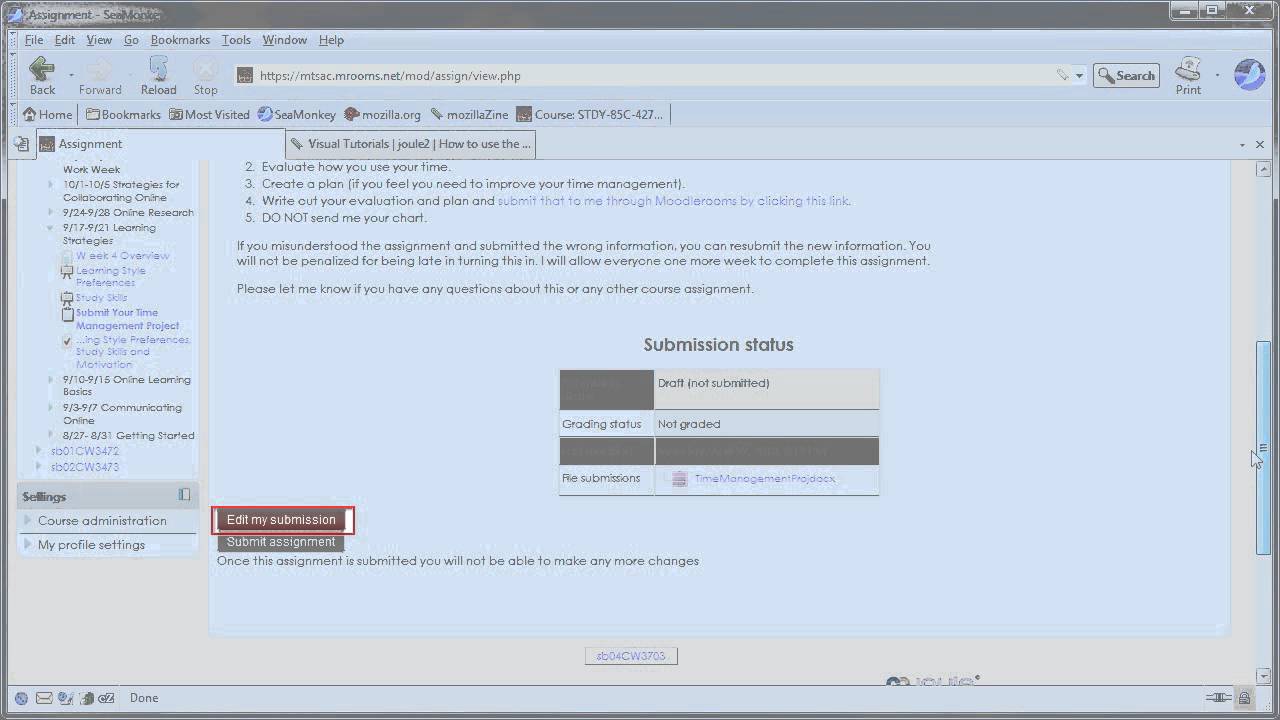Image resolution: width=1280 pixels, height=720 pixels.
Task: Click the sb04CW3703 link at page bottom
Action: point(631,656)
